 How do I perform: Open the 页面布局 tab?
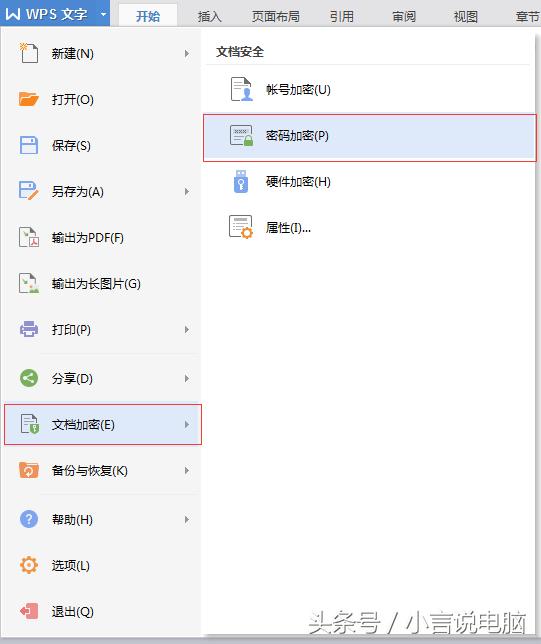click(275, 16)
